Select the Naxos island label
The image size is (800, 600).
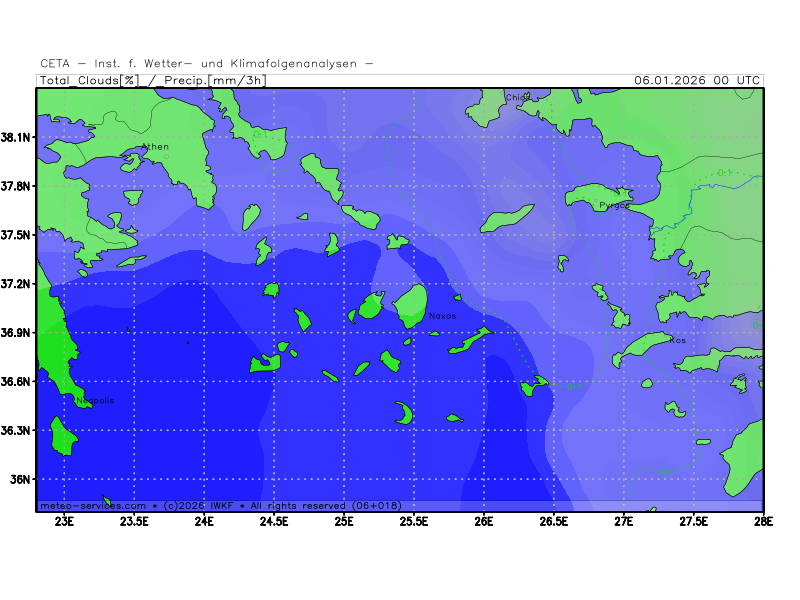442,316
